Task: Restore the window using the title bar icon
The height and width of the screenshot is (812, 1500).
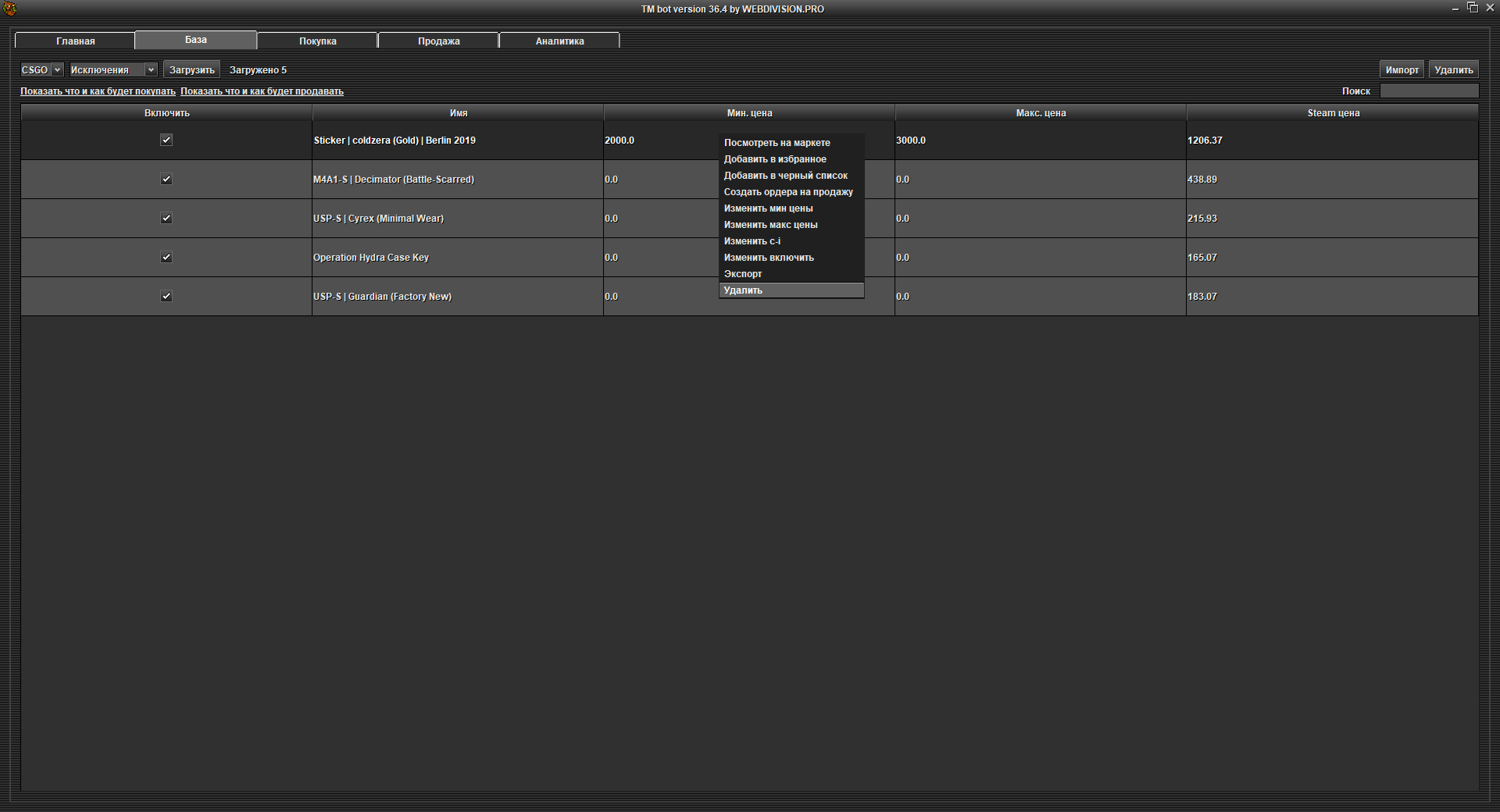Action: (x=1473, y=8)
